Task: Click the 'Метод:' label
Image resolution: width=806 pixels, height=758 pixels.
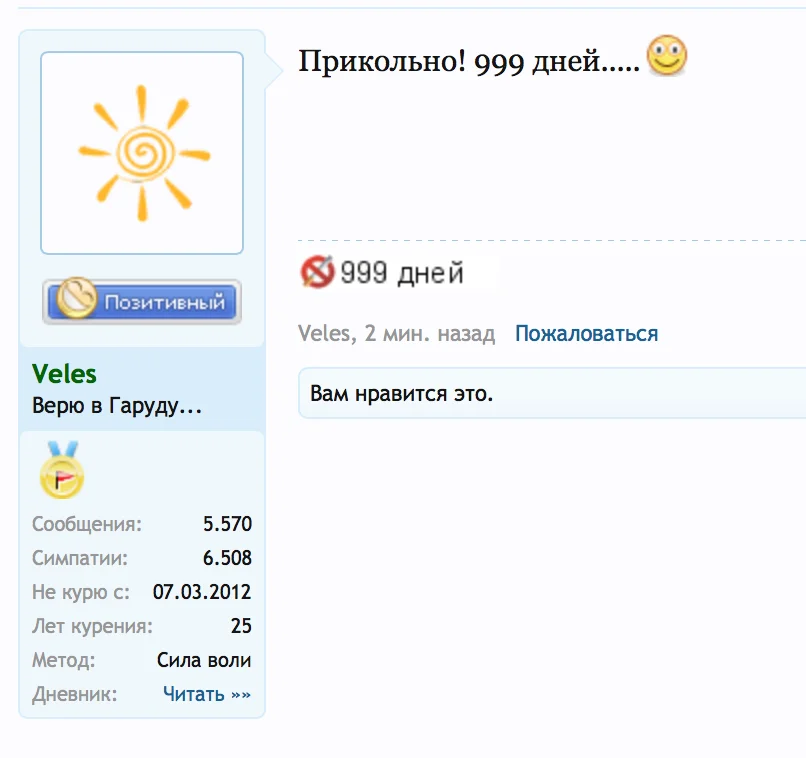Action: [x=64, y=660]
